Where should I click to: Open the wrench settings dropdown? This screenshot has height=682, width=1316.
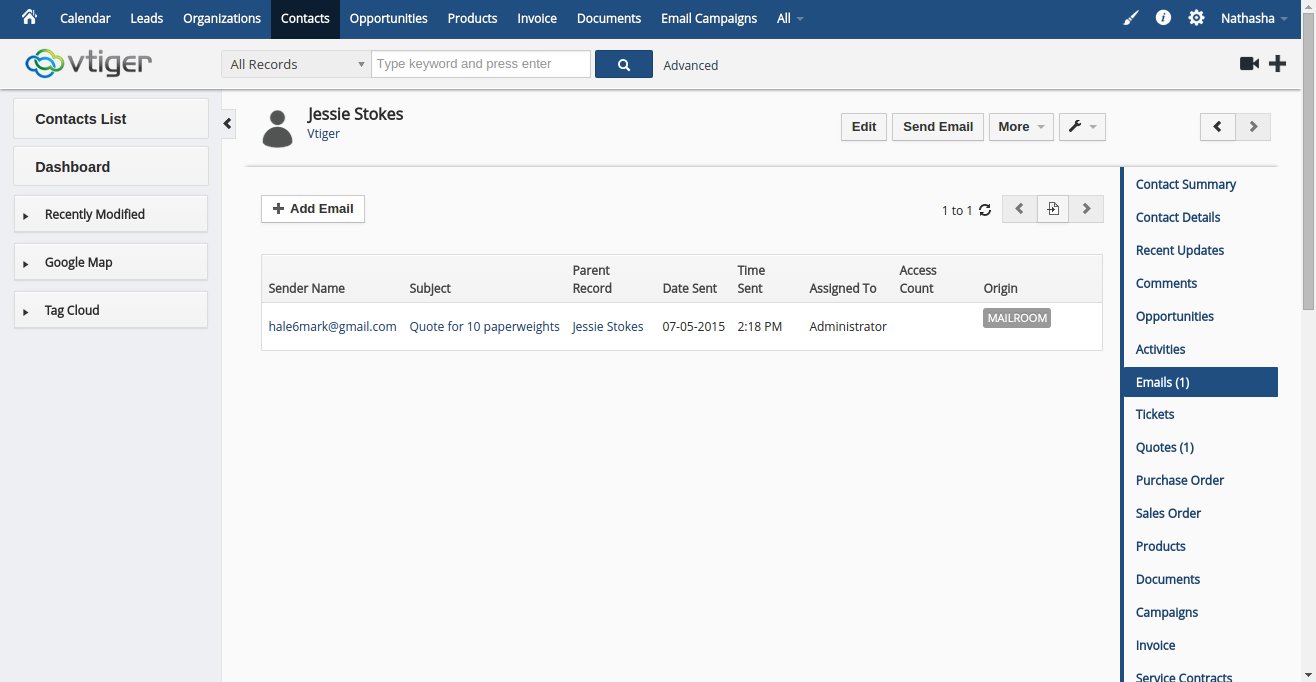pos(1081,127)
